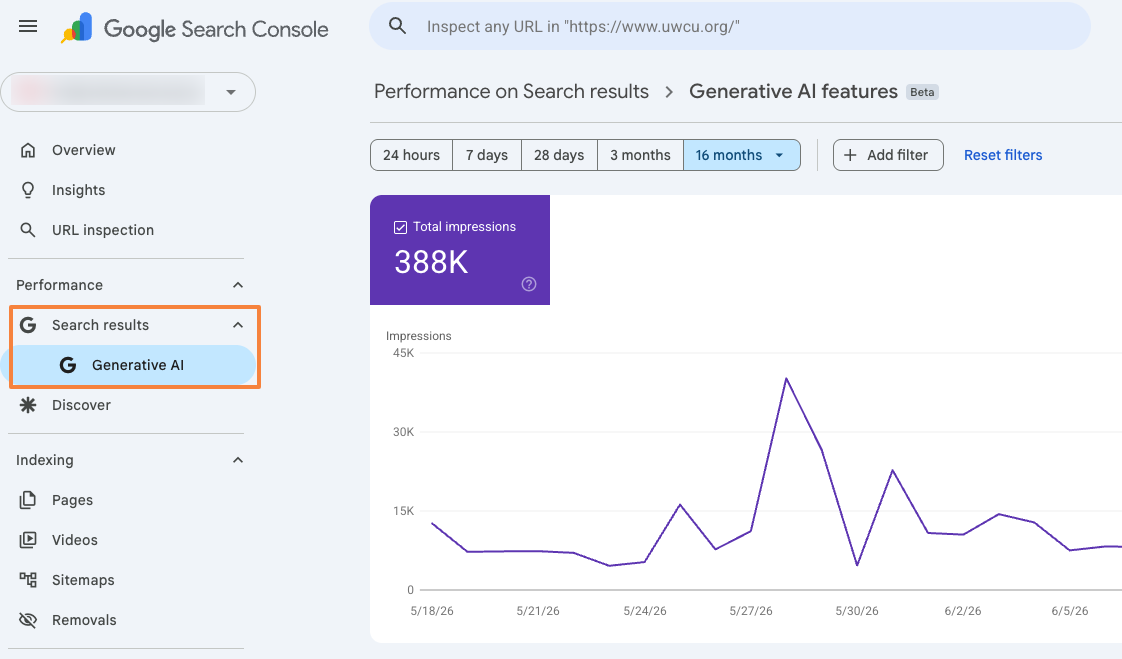This screenshot has height=659, width=1122.
Task: Click the Videos play icon
Action: 28,540
